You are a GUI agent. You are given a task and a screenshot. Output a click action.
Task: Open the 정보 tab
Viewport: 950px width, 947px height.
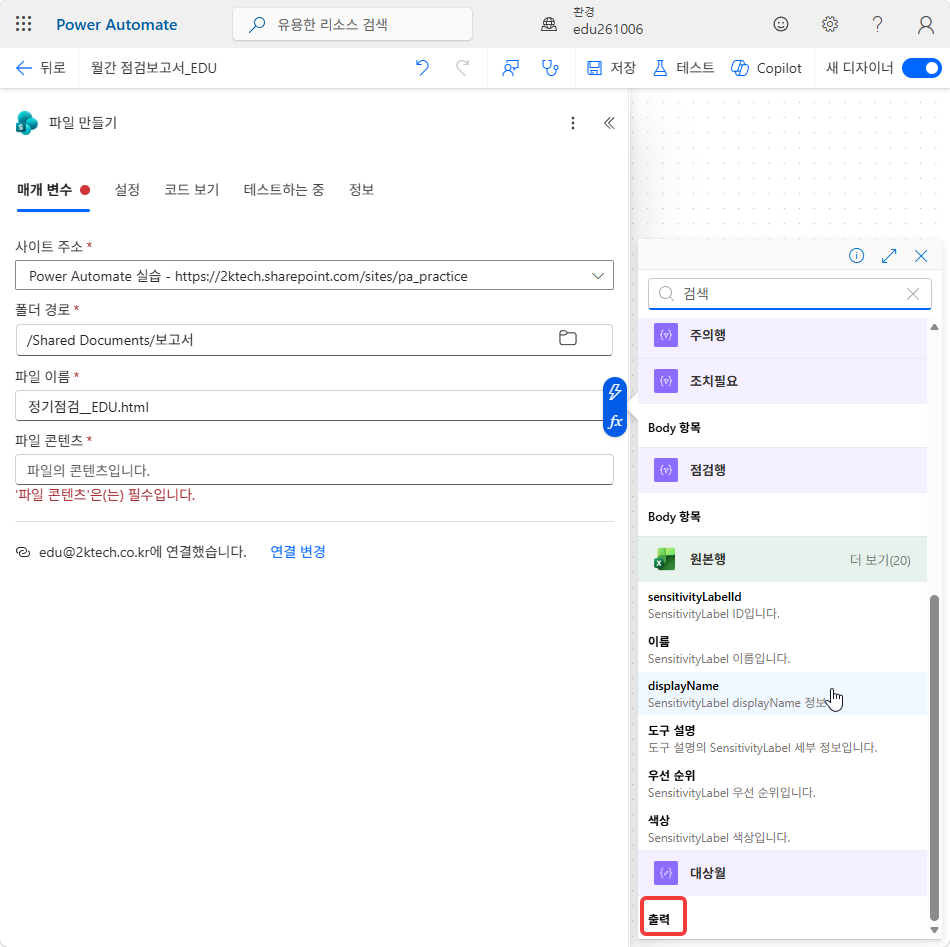[361, 190]
